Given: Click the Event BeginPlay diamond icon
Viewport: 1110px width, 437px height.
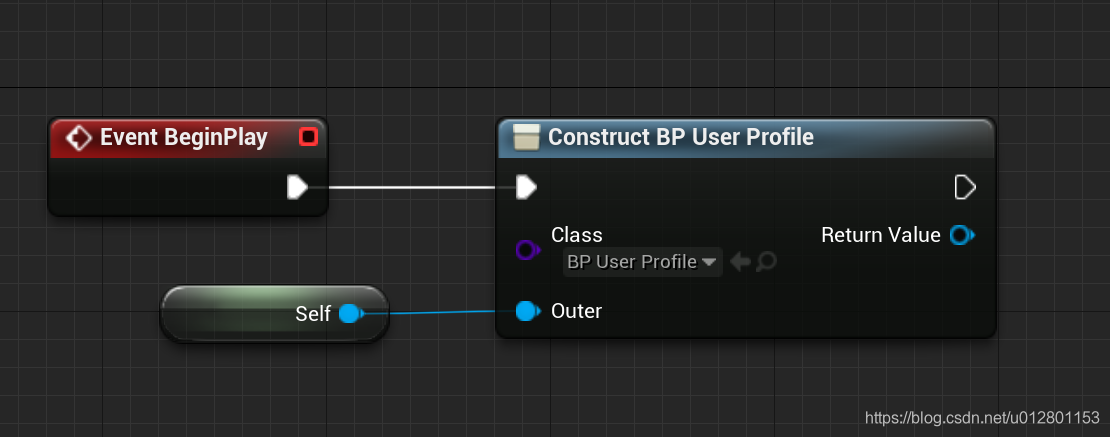Looking at the screenshot, I should click(x=78, y=137).
